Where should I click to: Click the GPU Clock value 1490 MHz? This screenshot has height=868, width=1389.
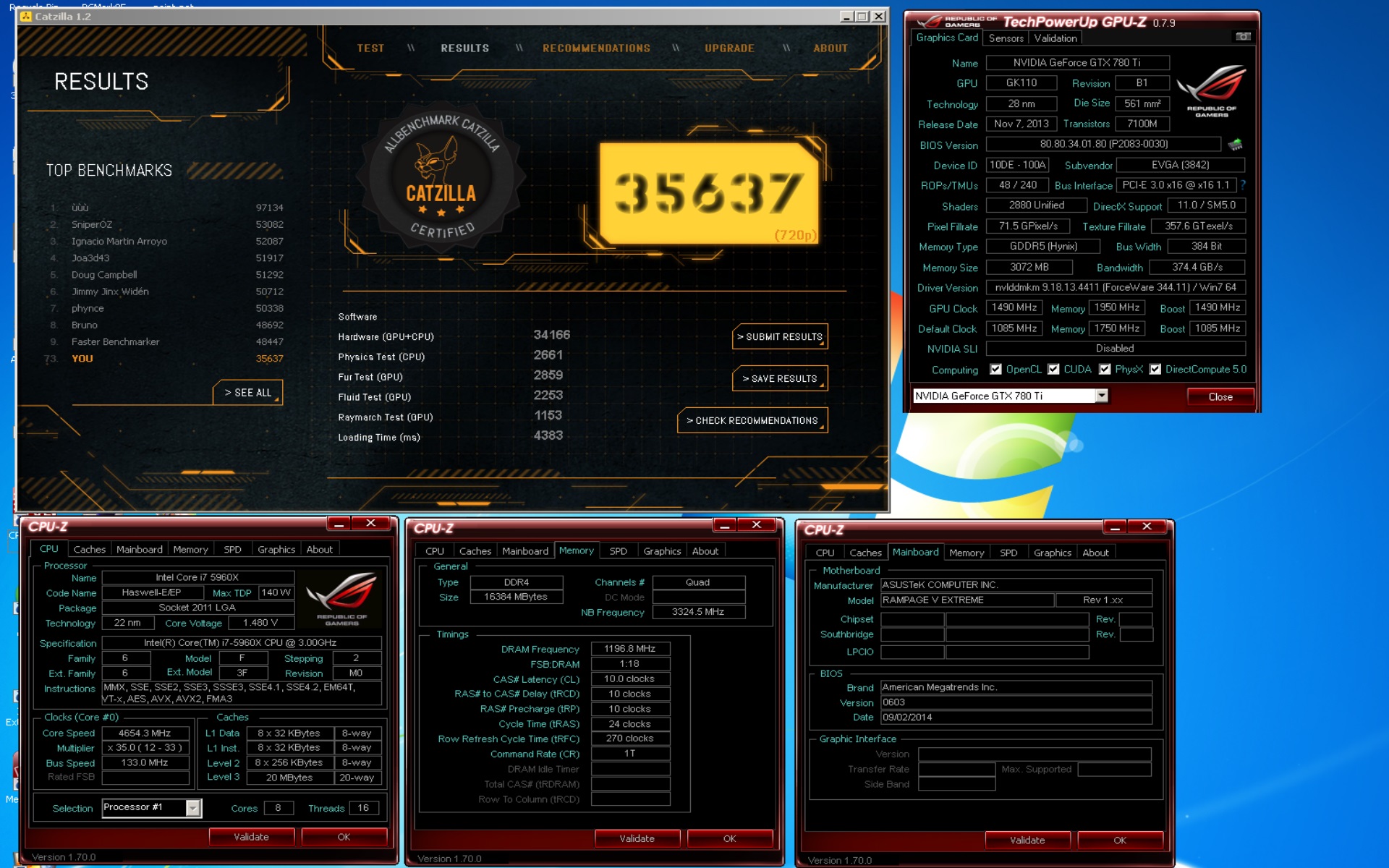(1014, 307)
